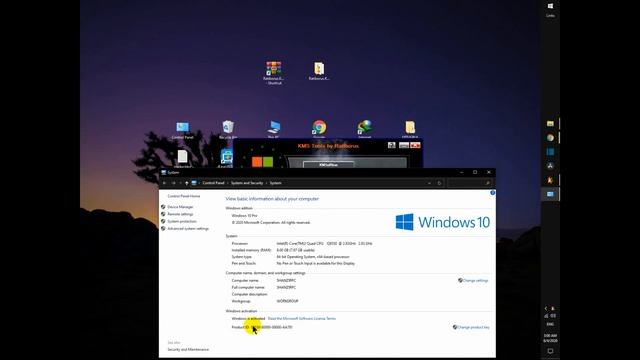Open File Explorer on the taskbar
The width and height of the screenshot is (640, 360).
pos(550,124)
